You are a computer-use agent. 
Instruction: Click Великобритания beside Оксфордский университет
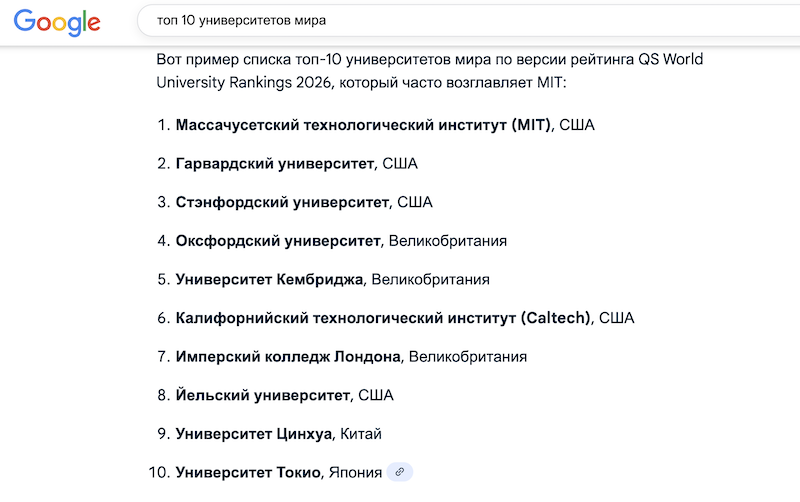tap(448, 241)
